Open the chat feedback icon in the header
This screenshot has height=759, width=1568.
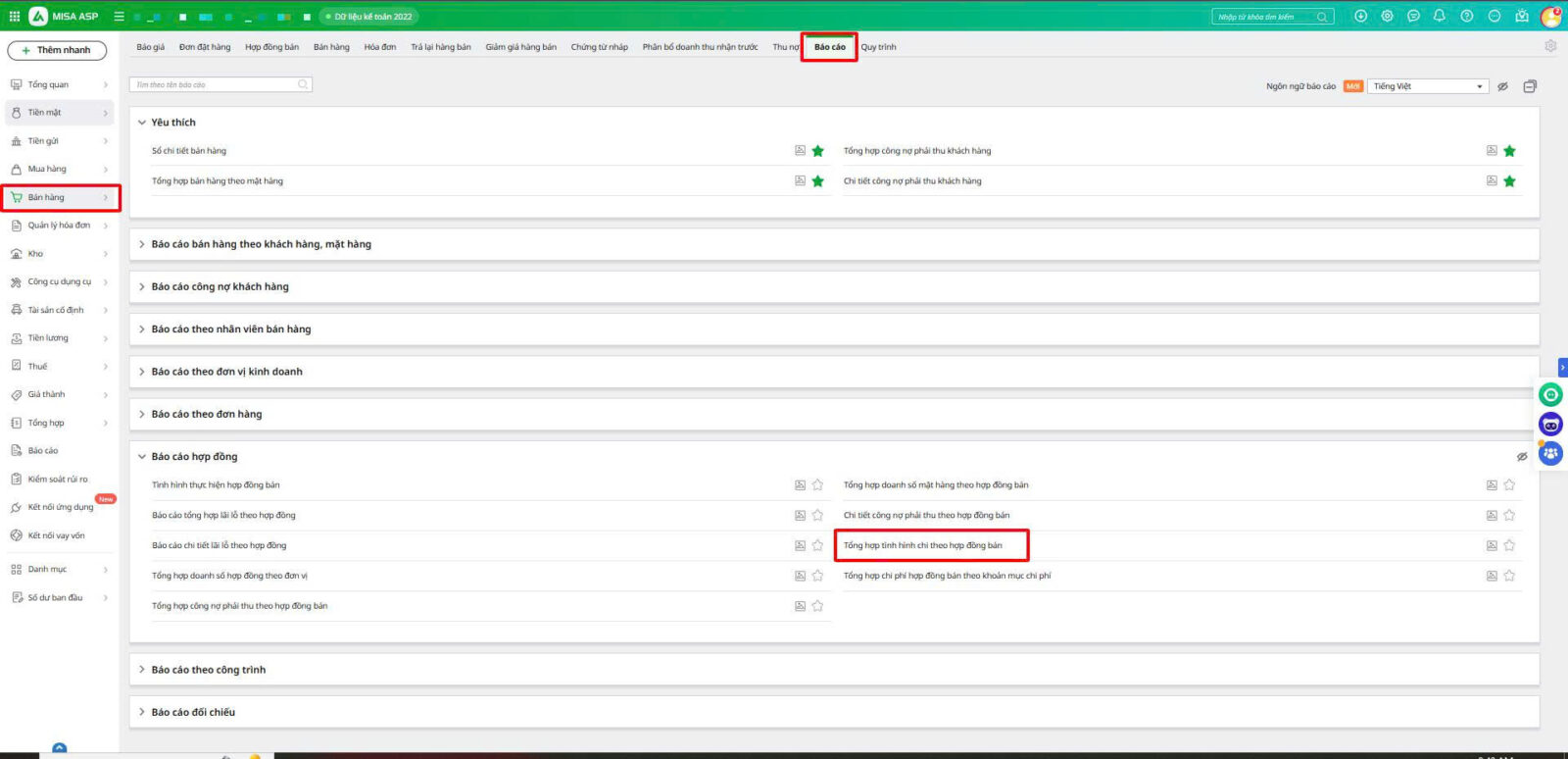(1413, 16)
